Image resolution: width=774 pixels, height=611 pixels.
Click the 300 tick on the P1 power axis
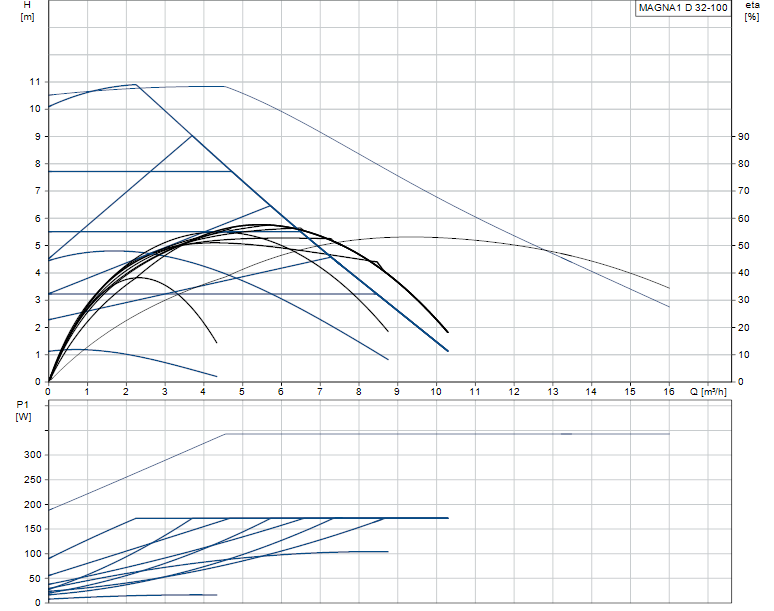33,455
